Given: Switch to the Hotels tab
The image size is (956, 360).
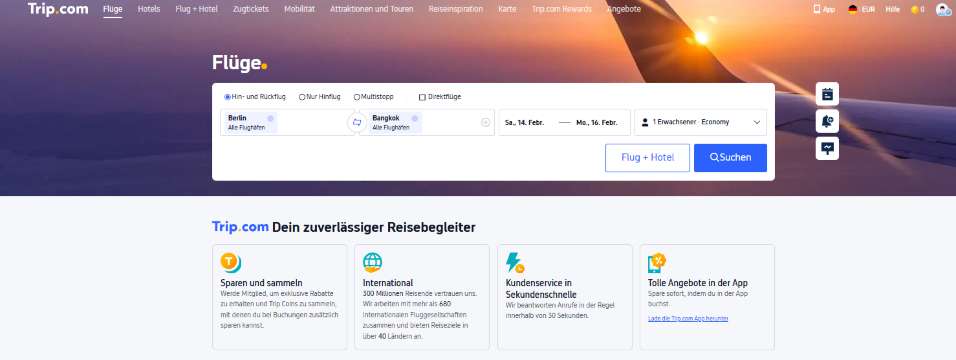Looking at the screenshot, I should click(149, 9).
